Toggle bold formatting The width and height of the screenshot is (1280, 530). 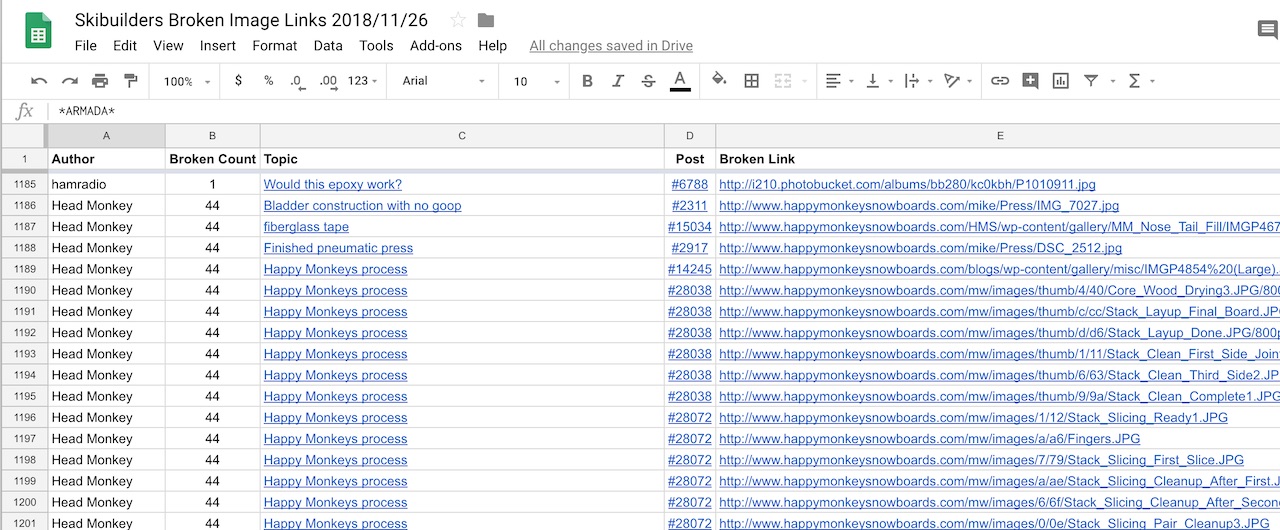coord(587,81)
